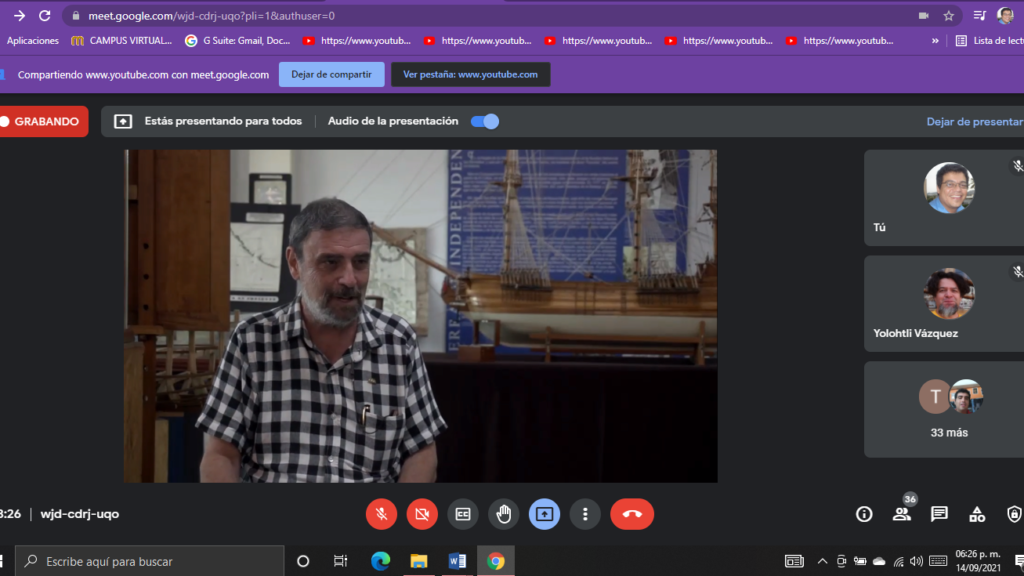Open the host controls shield icon

pyautogui.click(x=1013, y=514)
